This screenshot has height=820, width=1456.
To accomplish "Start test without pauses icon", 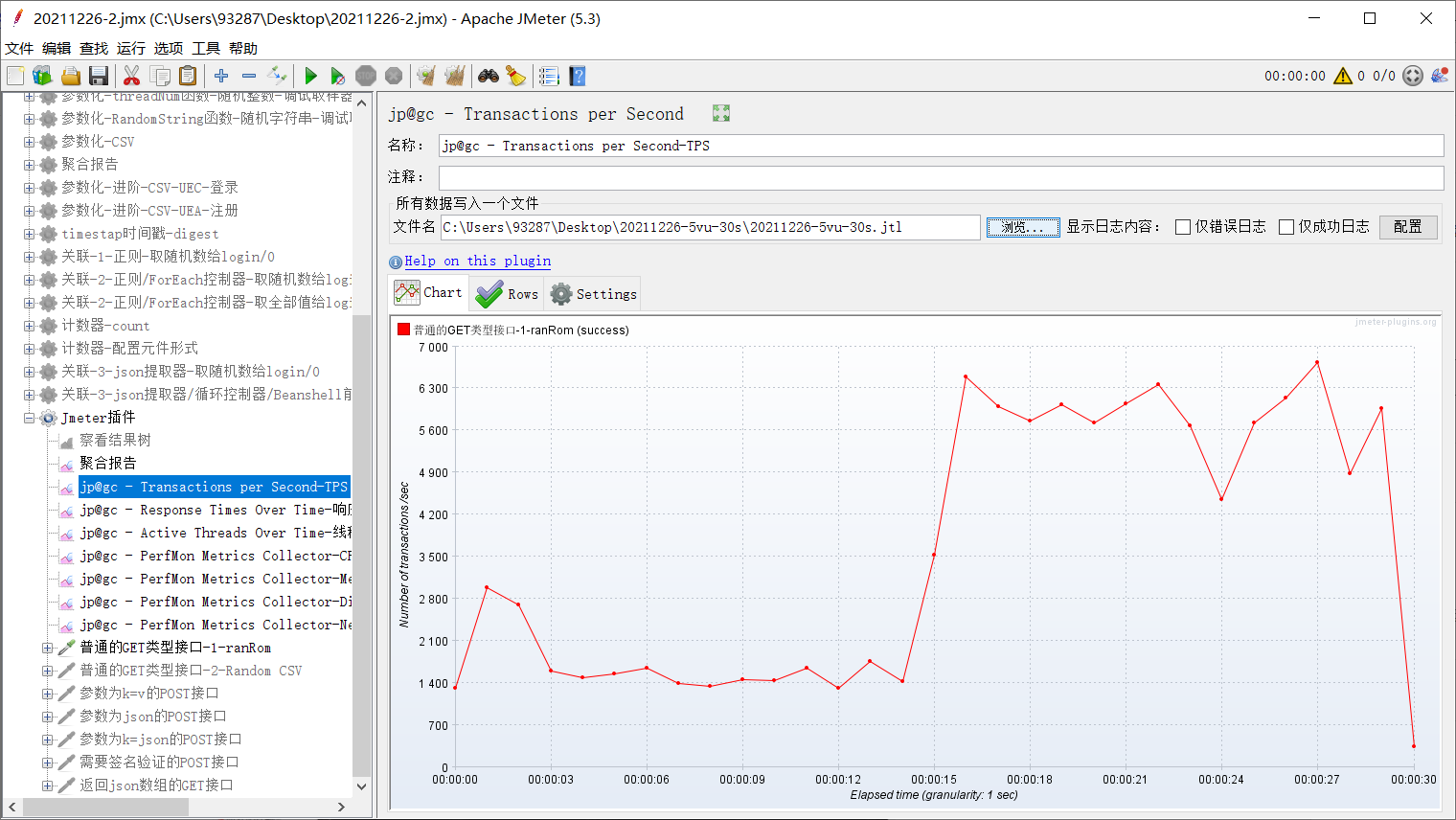I will [337, 76].
